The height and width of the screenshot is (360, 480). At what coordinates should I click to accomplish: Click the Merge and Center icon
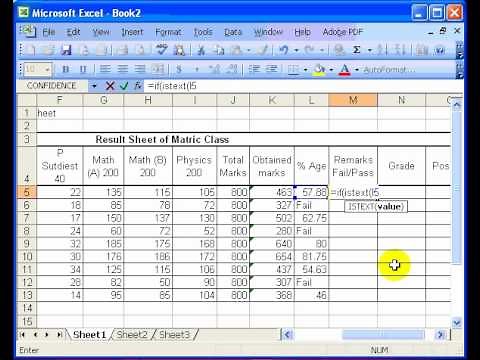click(157, 69)
